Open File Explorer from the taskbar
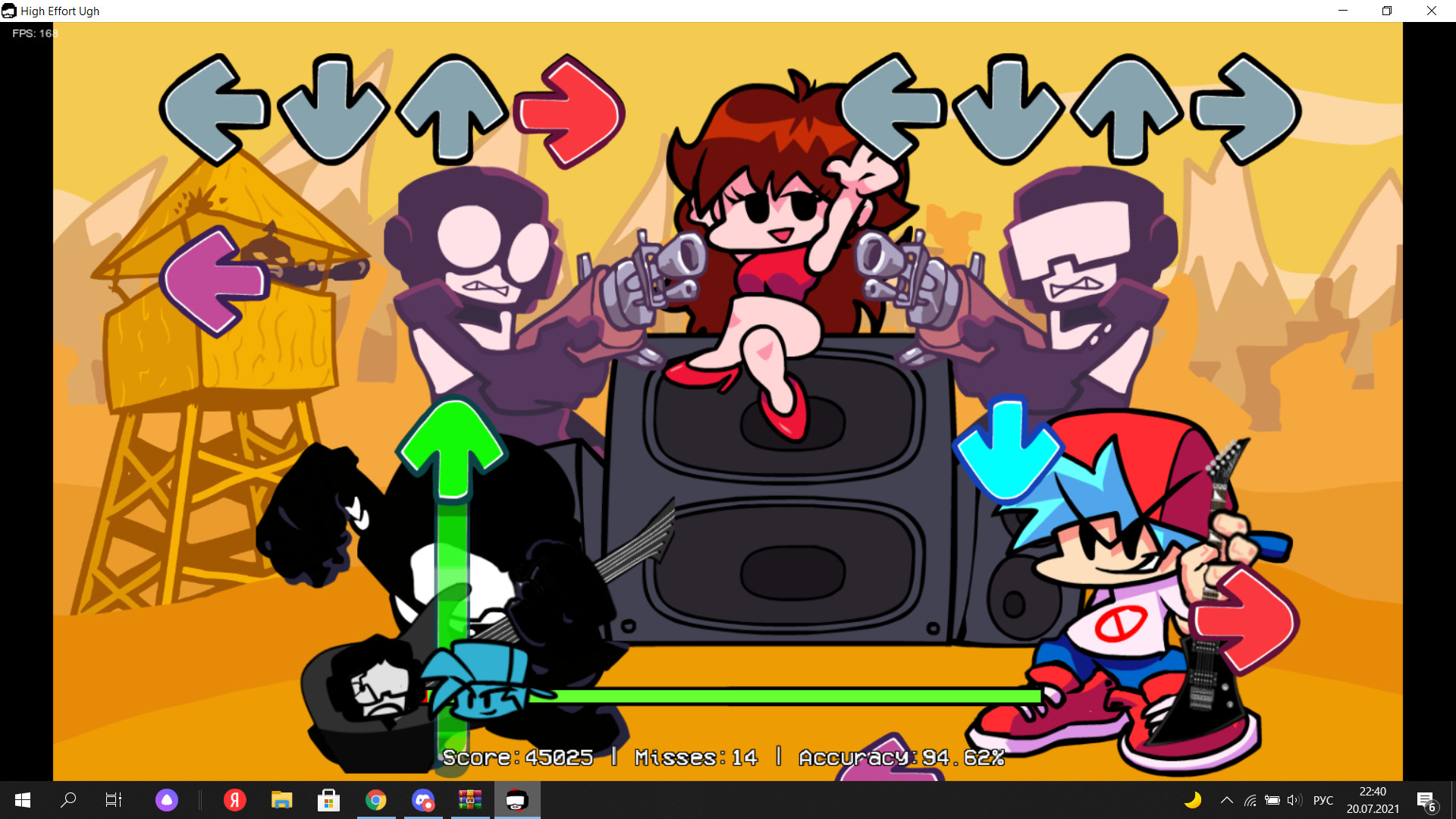 [282, 800]
